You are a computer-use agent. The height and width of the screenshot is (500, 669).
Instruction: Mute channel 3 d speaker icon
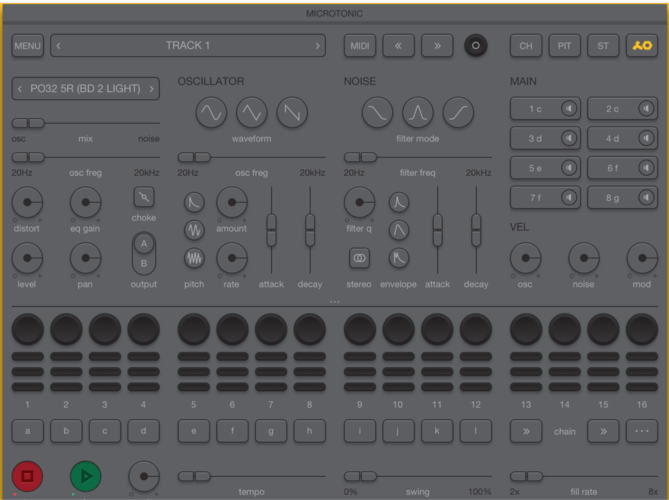[x=569, y=138]
